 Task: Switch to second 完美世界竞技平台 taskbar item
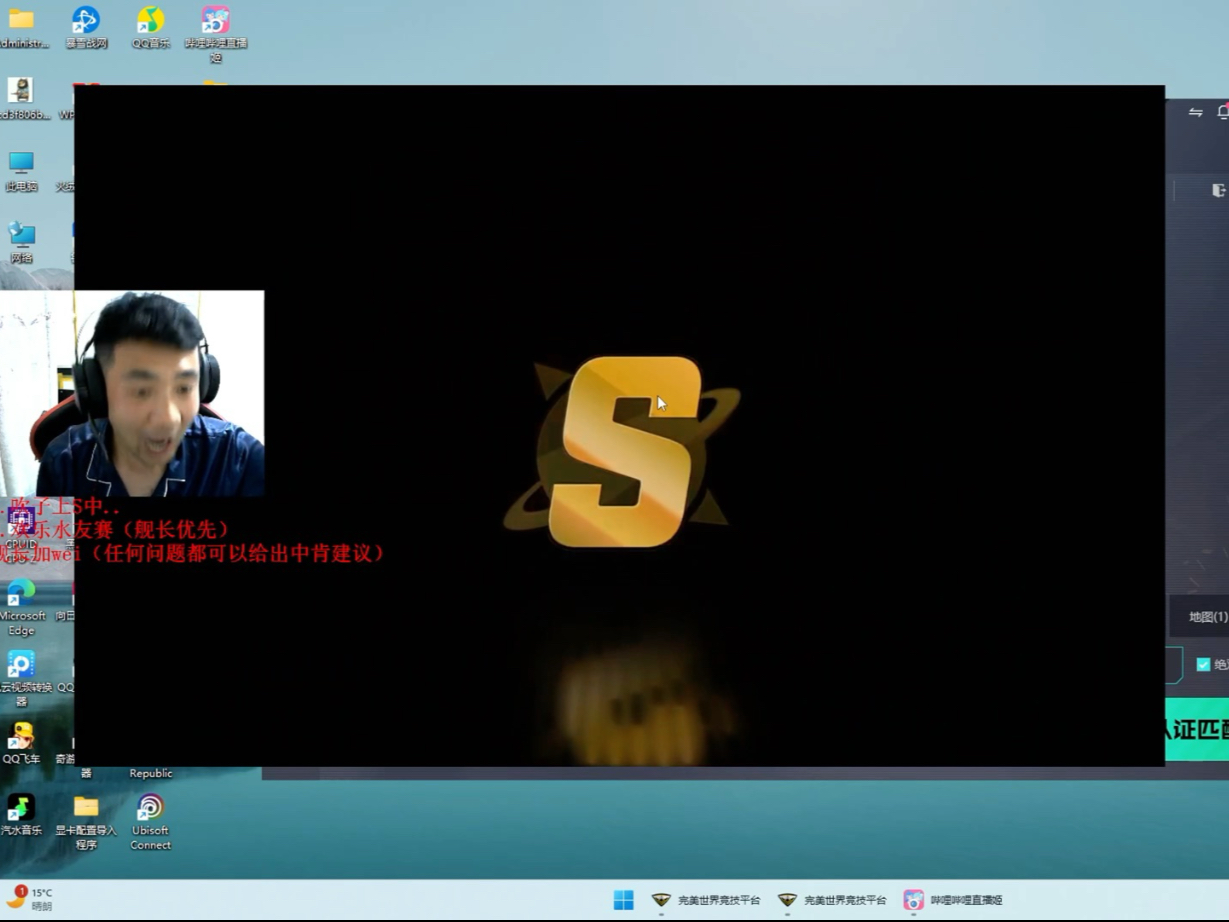[x=832, y=900]
